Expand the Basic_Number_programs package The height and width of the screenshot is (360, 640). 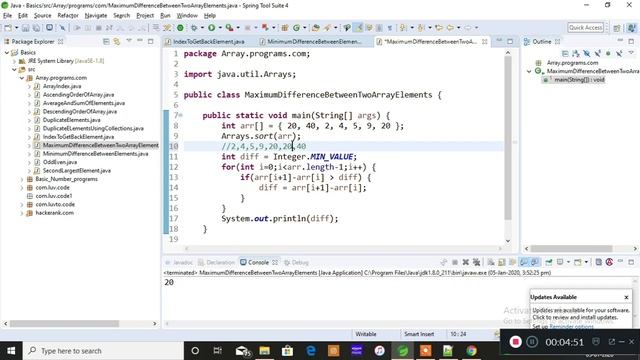(x=22, y=179)
